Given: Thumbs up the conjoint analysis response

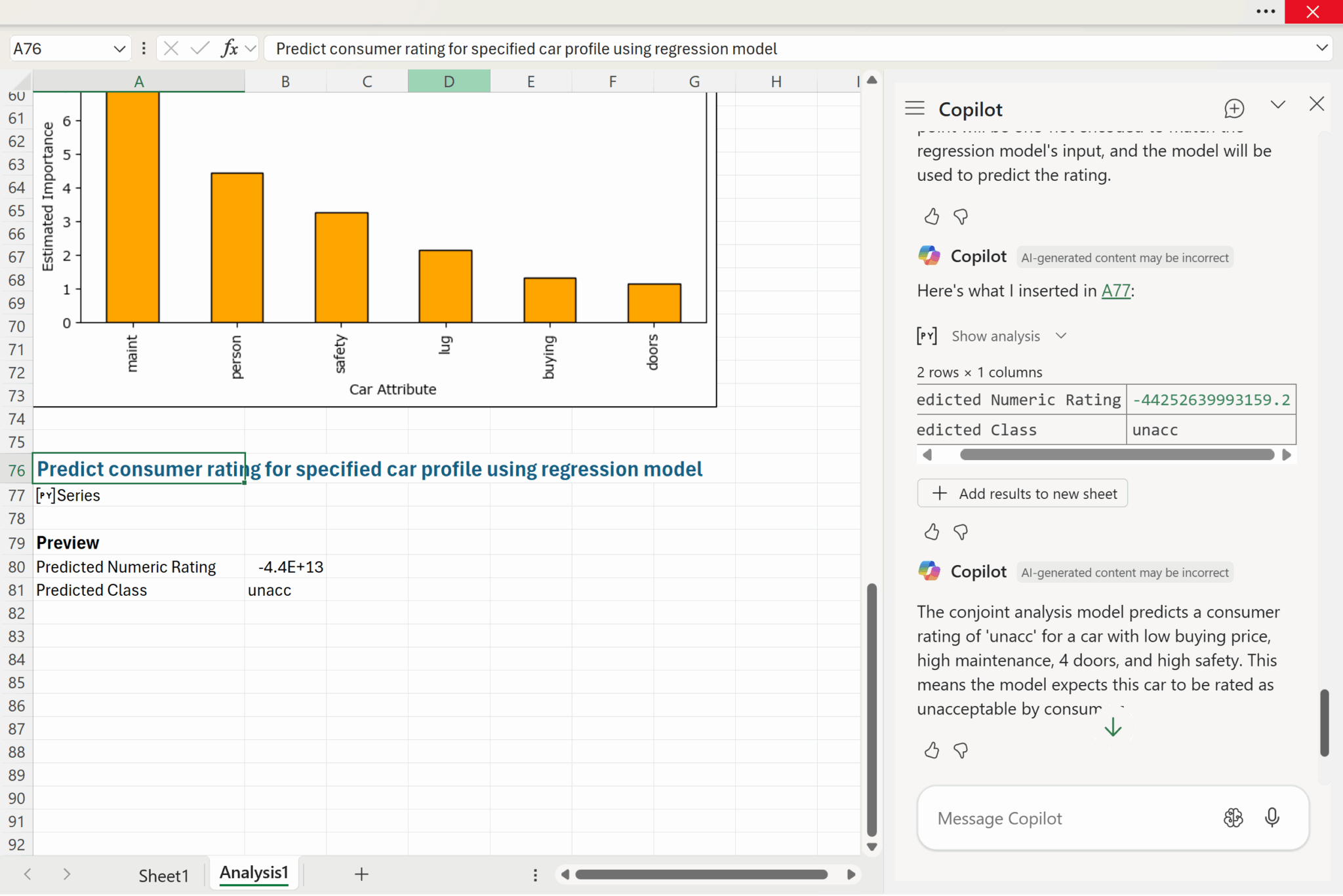Looking at the screenshot, I should point(931,750).
